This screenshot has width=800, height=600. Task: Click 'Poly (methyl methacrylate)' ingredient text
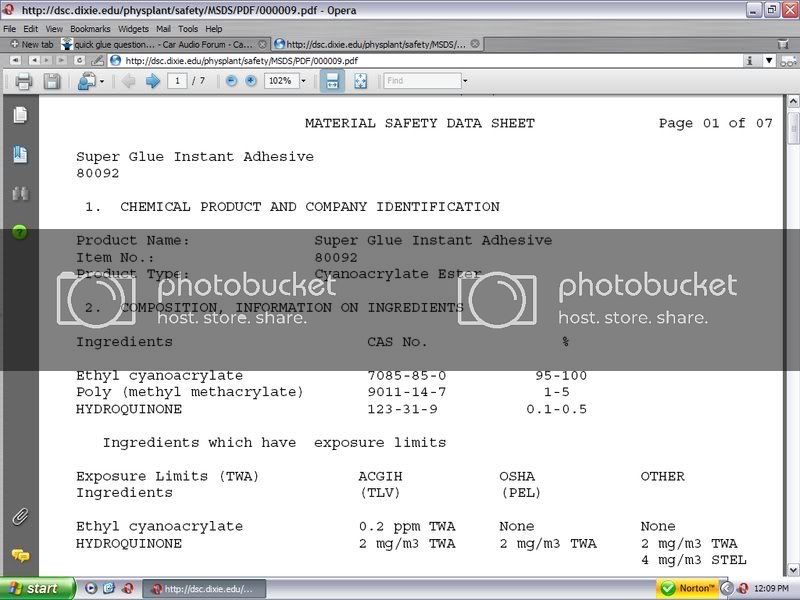[189, 392]
